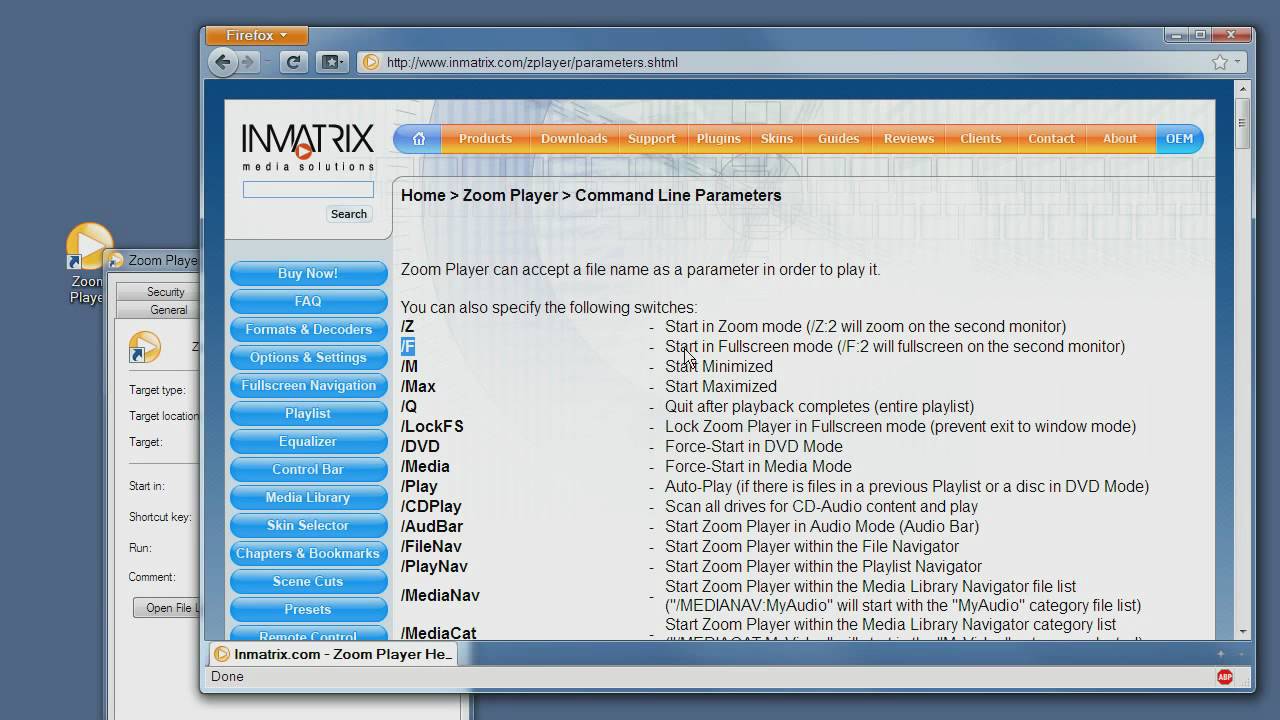
Task: Click 'Force-Start in Media Mode' description
Action: coord(758,467)
